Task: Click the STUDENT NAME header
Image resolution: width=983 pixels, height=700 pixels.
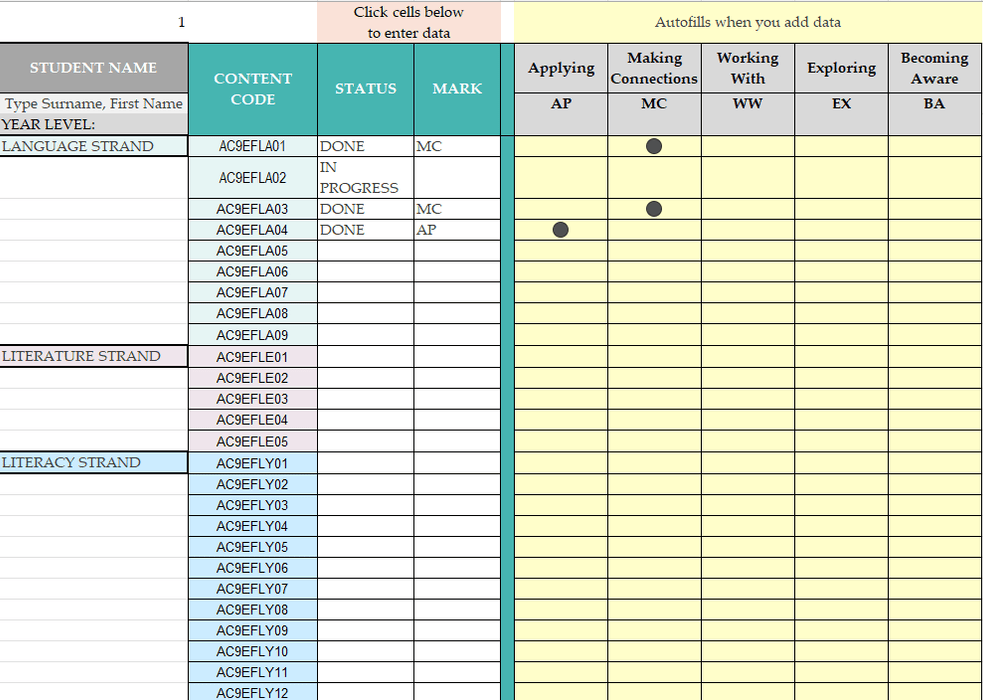Action: 94,68
